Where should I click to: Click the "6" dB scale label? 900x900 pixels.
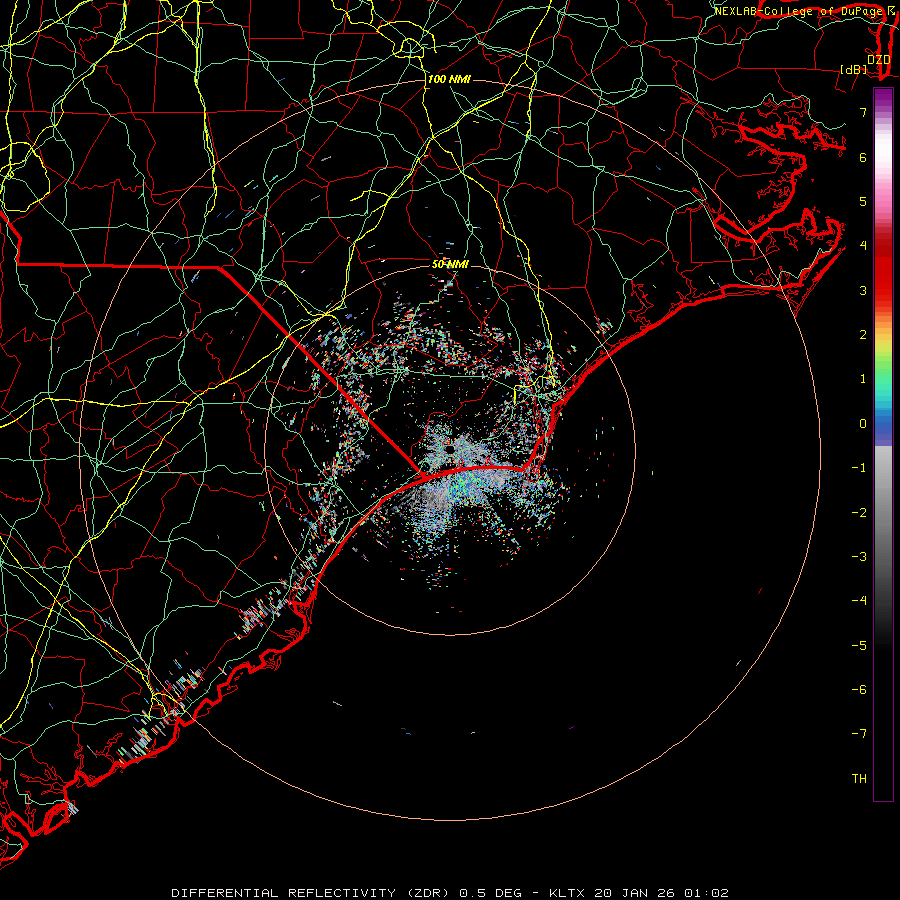863,157
